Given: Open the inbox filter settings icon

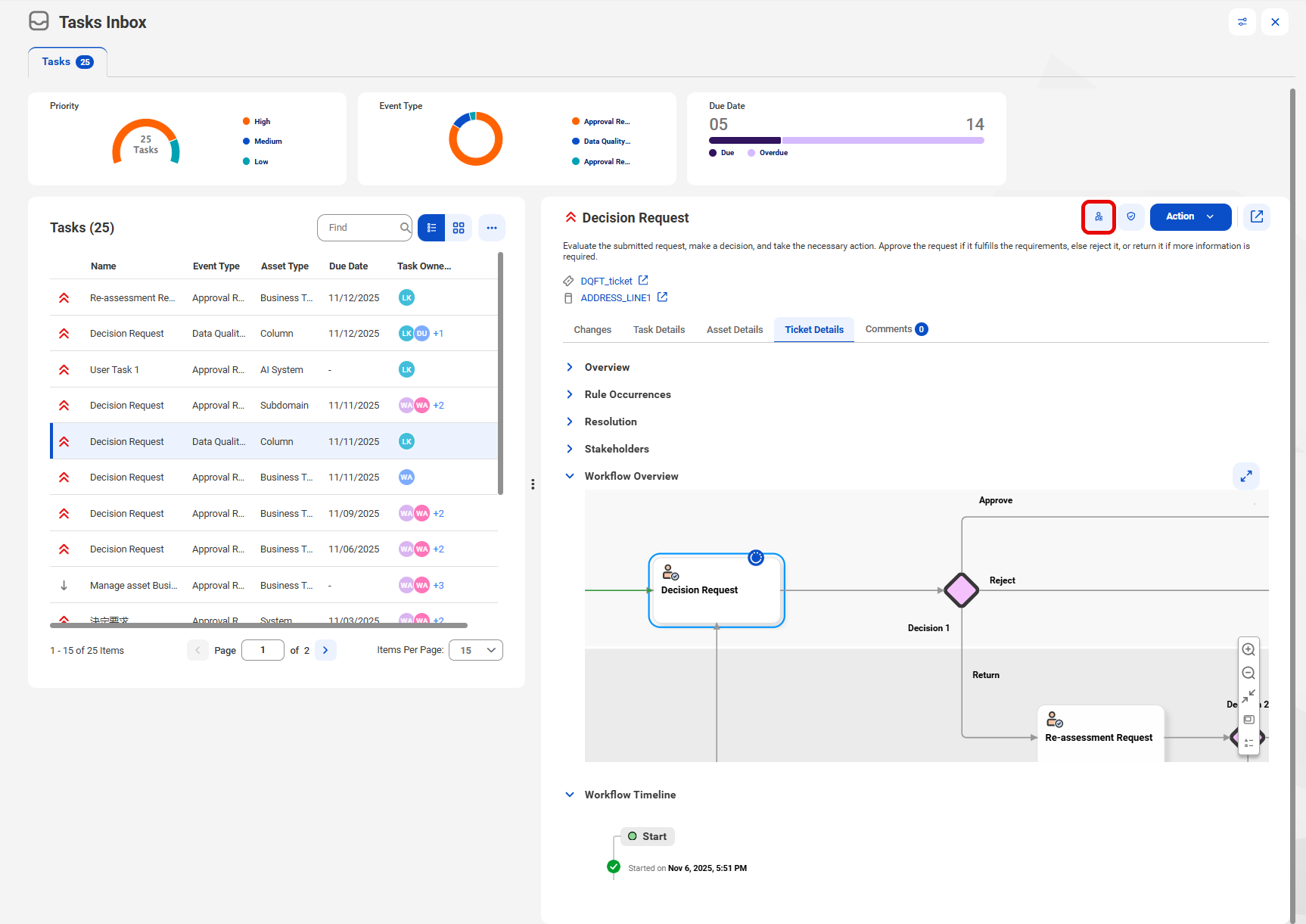Looking at the screenshot, I should [x=1242, y=22].
